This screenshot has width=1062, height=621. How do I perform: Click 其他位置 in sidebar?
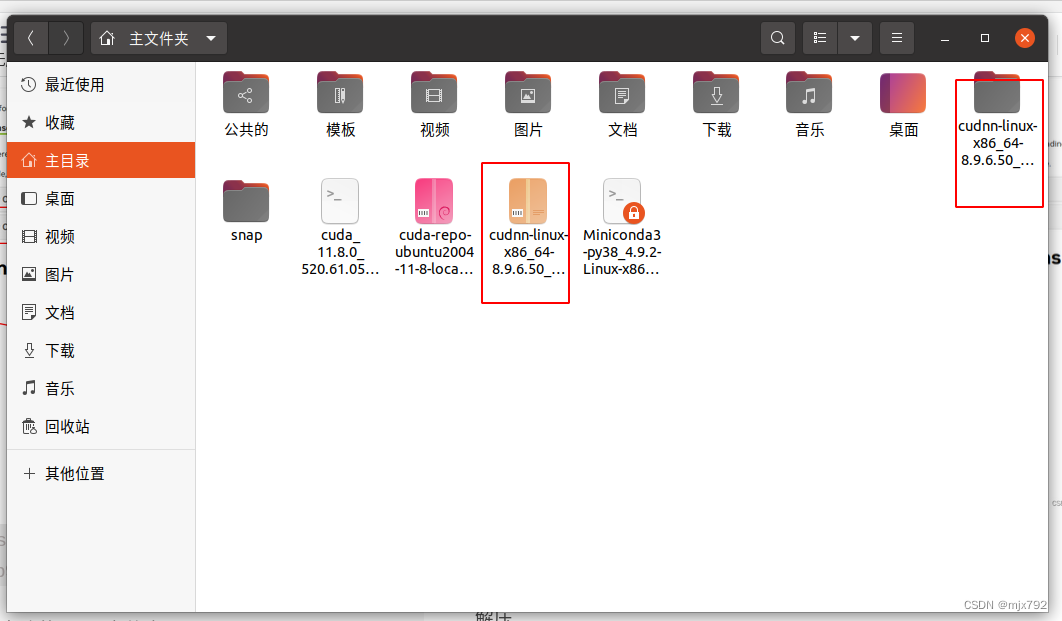(x=102, y=473)
